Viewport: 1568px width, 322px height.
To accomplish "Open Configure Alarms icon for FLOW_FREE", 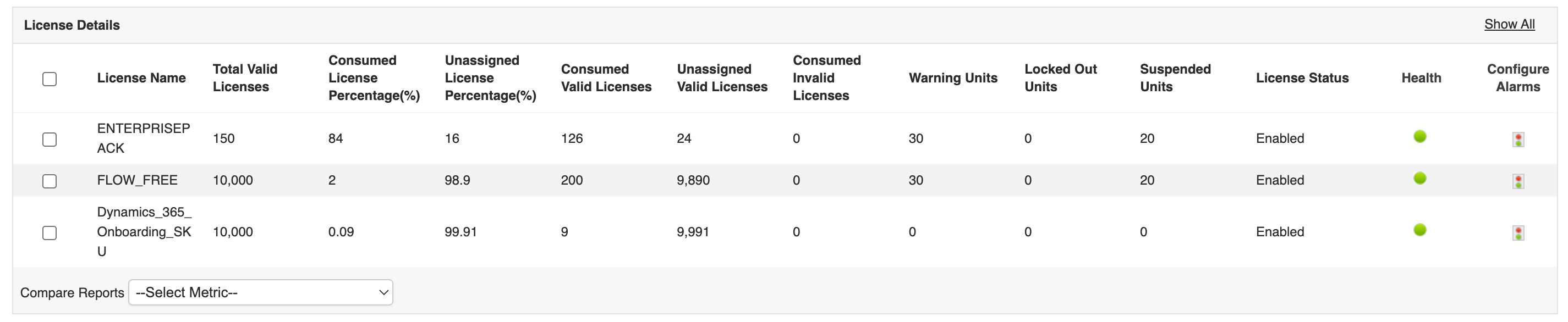I will (x=1518, y=181).
